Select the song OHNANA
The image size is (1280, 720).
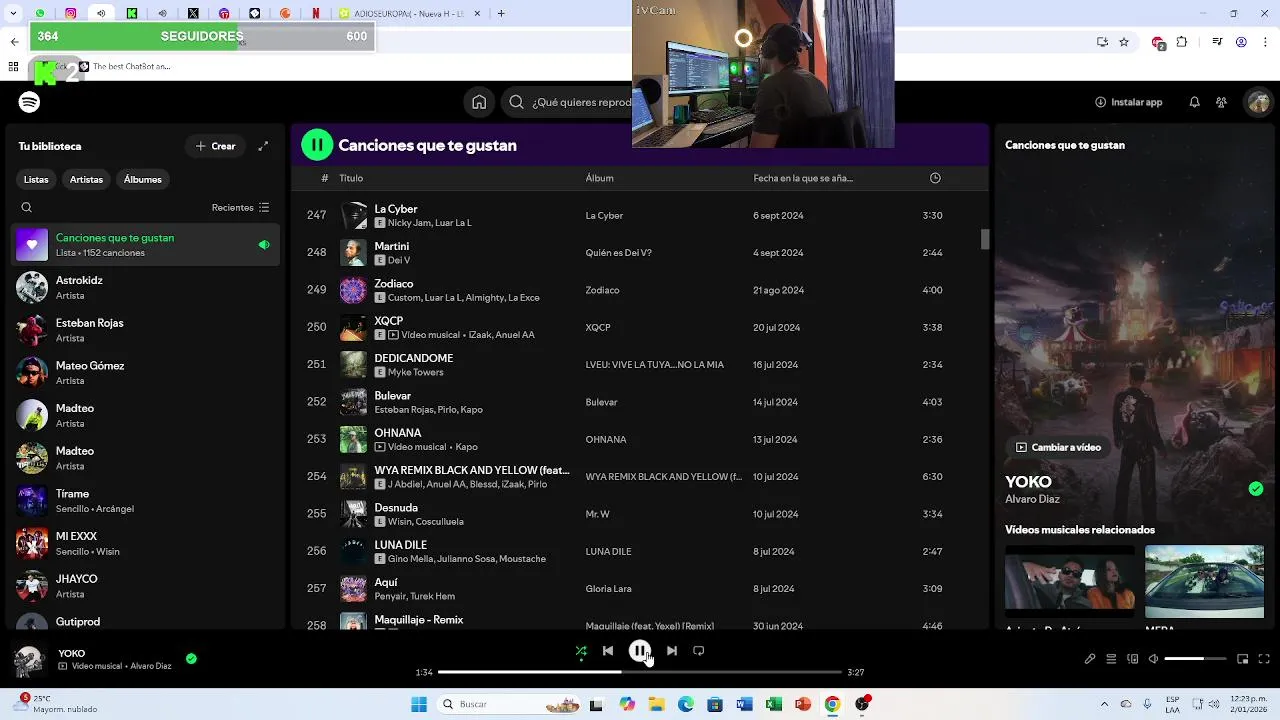pyautogui.click(x=398, y=433)
